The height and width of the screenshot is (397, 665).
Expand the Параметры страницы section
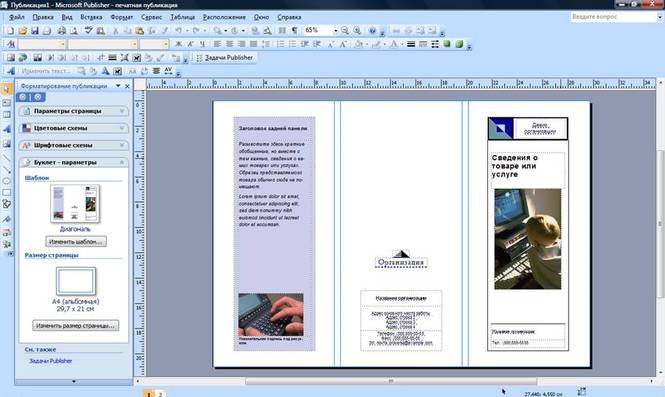click(x=74, y=111)
